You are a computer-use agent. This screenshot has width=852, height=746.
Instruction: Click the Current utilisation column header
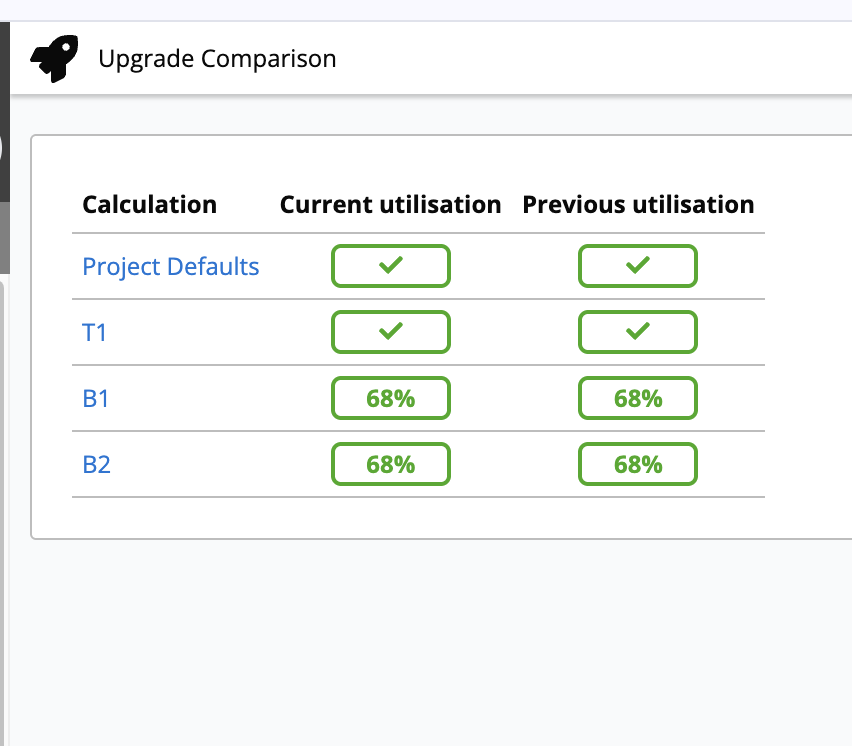[x=391, y=204]
